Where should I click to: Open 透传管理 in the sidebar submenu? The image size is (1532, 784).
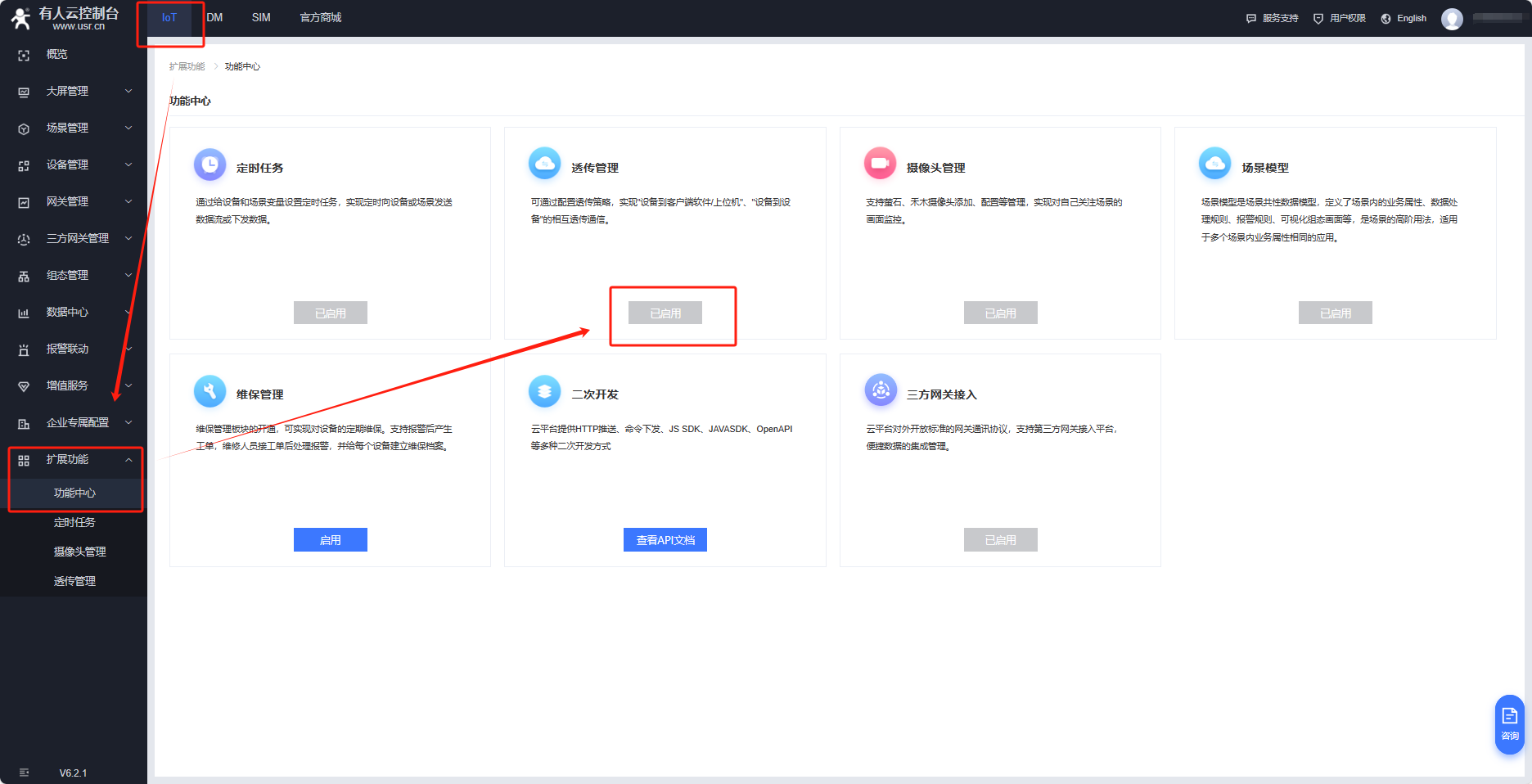[x=74, y=581]
